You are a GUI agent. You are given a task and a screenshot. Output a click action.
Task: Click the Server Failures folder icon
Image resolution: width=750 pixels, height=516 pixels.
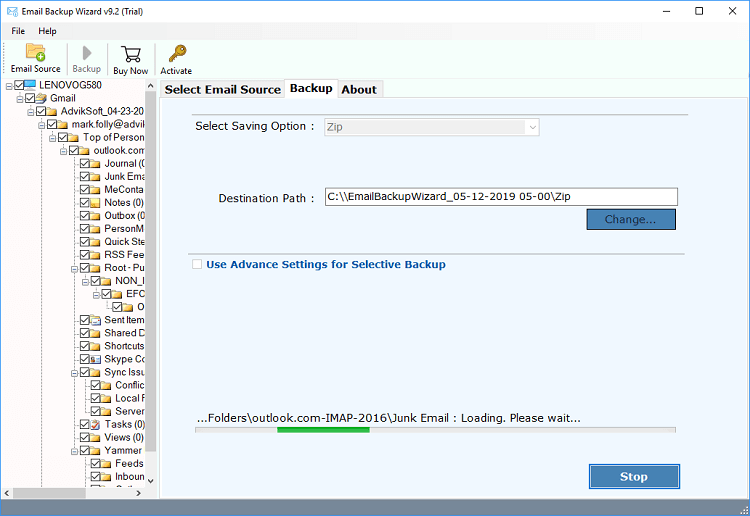tap(106, 411)
